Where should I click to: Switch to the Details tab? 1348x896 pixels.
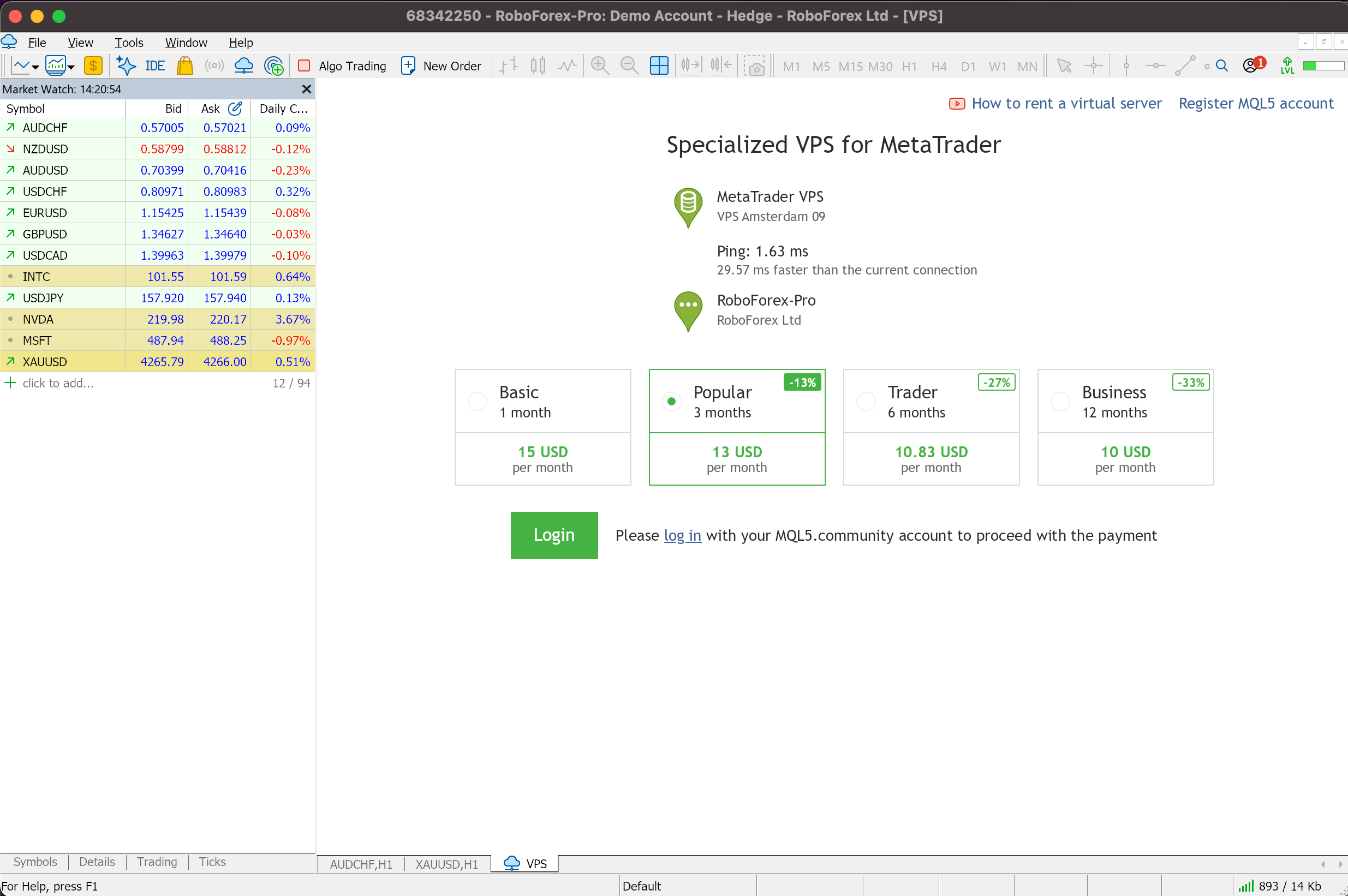pos(97,862)
